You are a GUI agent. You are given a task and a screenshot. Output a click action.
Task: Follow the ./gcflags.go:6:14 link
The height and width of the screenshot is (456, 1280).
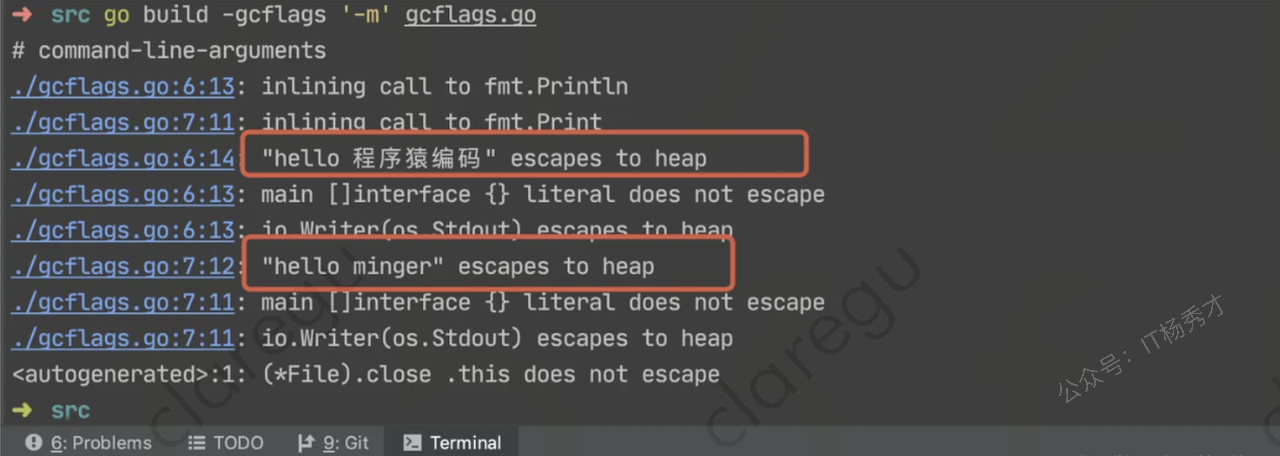(122, 159)
